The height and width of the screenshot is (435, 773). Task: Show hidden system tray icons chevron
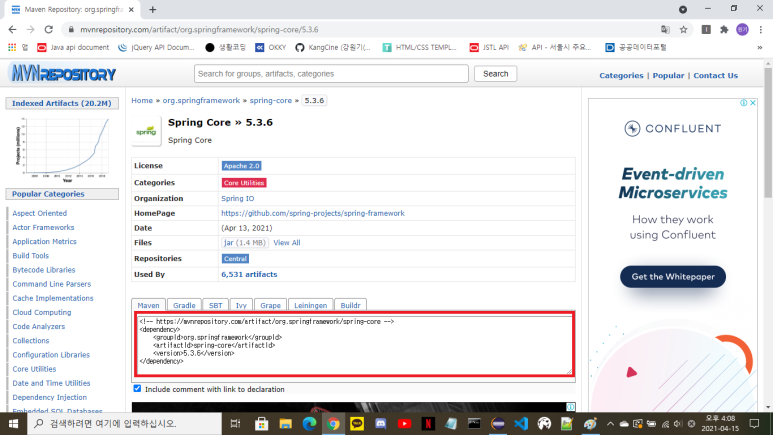610,424
